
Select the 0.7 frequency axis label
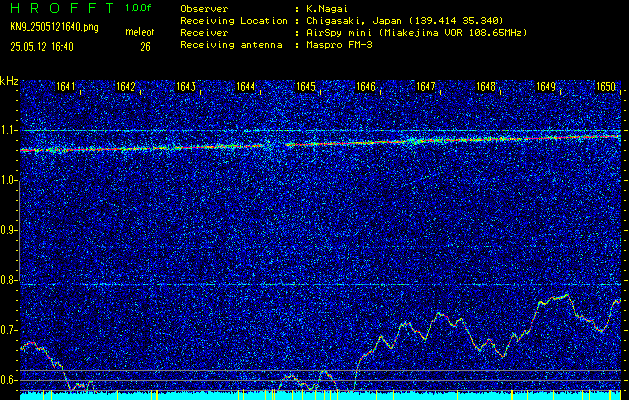(7, 330)
